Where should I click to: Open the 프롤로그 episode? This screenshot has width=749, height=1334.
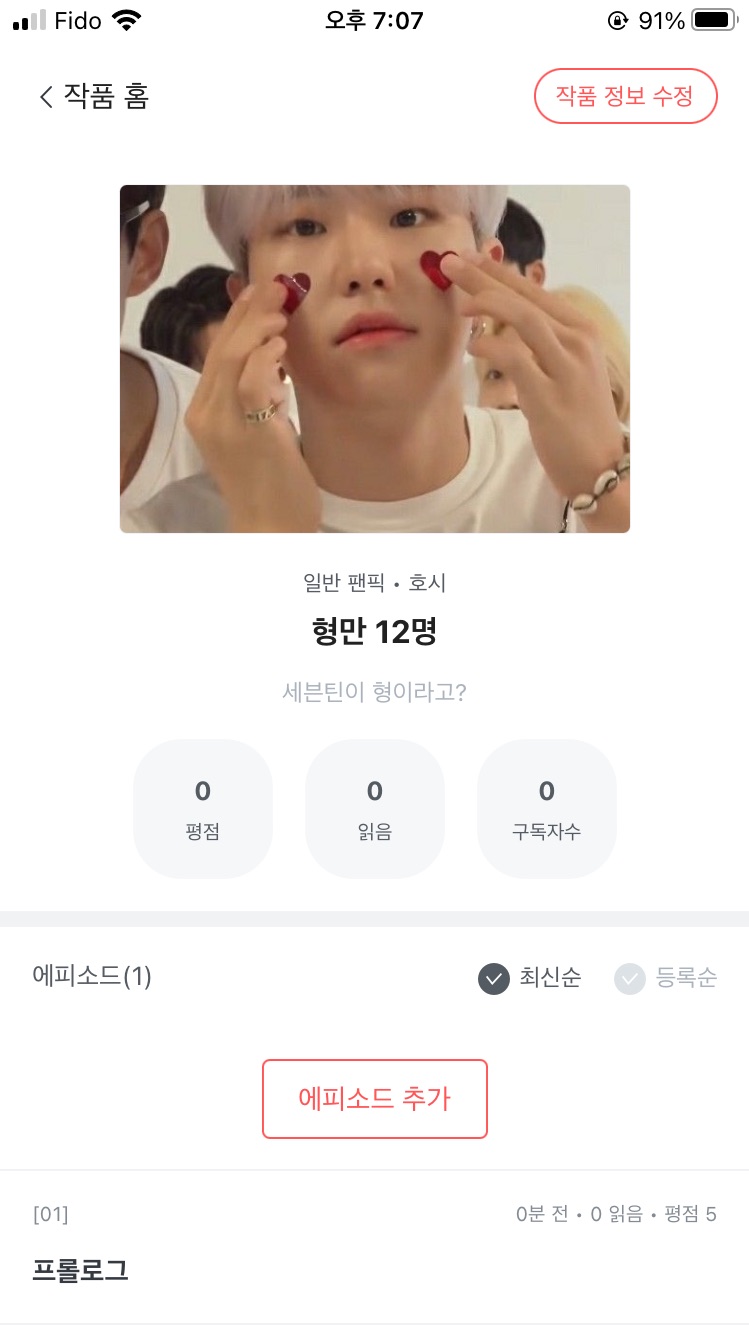tap(80, 1270)
